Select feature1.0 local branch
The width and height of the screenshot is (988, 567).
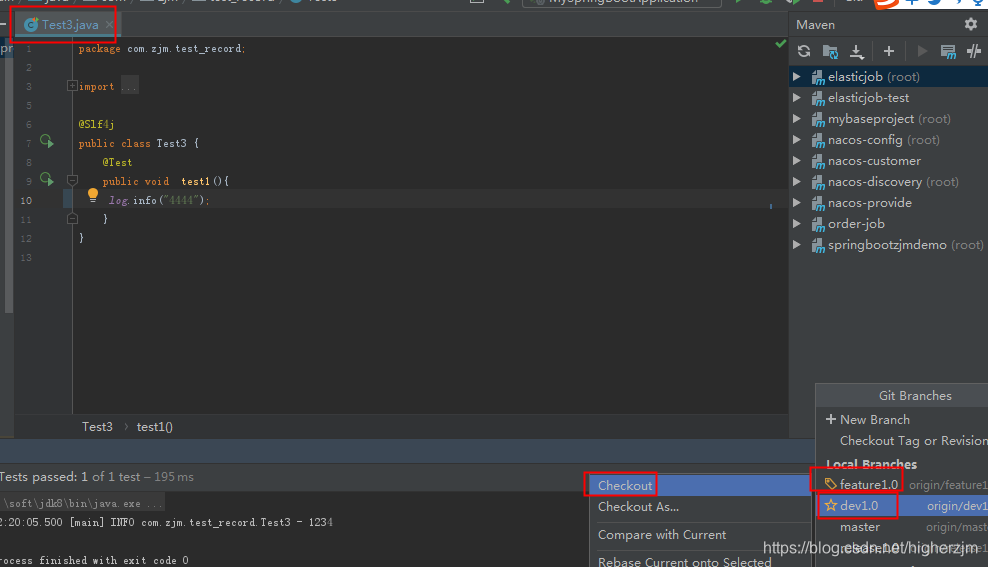[902, 484]
